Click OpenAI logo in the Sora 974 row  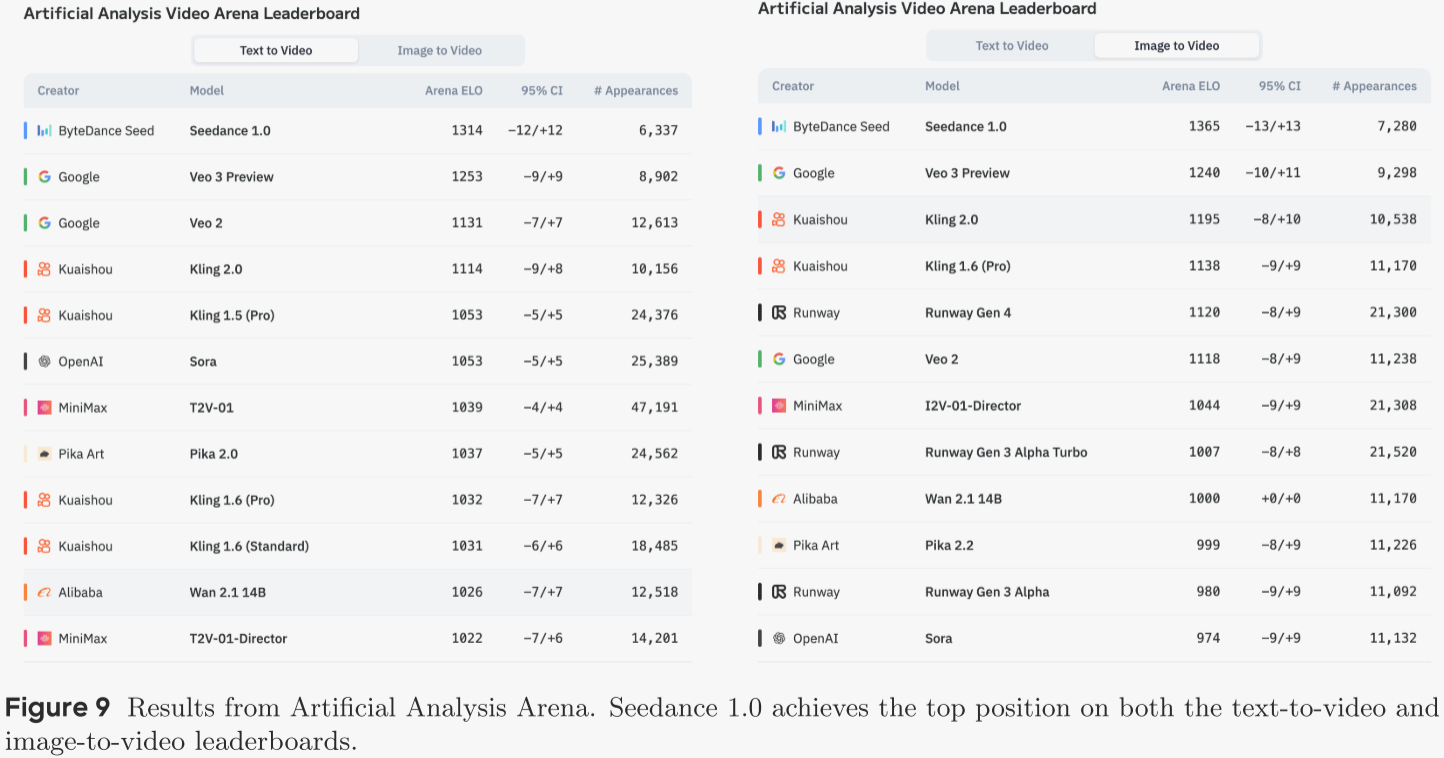(779, 638)
